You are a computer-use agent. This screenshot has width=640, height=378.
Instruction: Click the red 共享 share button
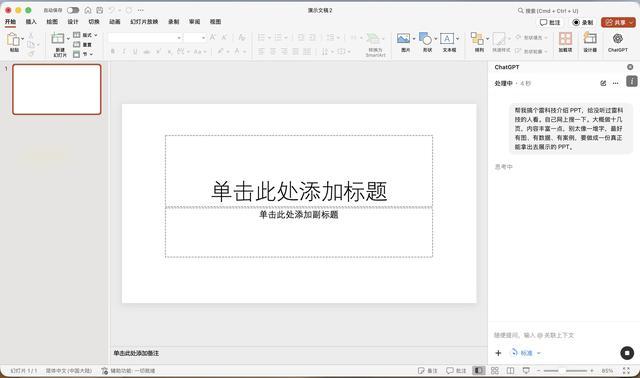[x=618, y=22]
